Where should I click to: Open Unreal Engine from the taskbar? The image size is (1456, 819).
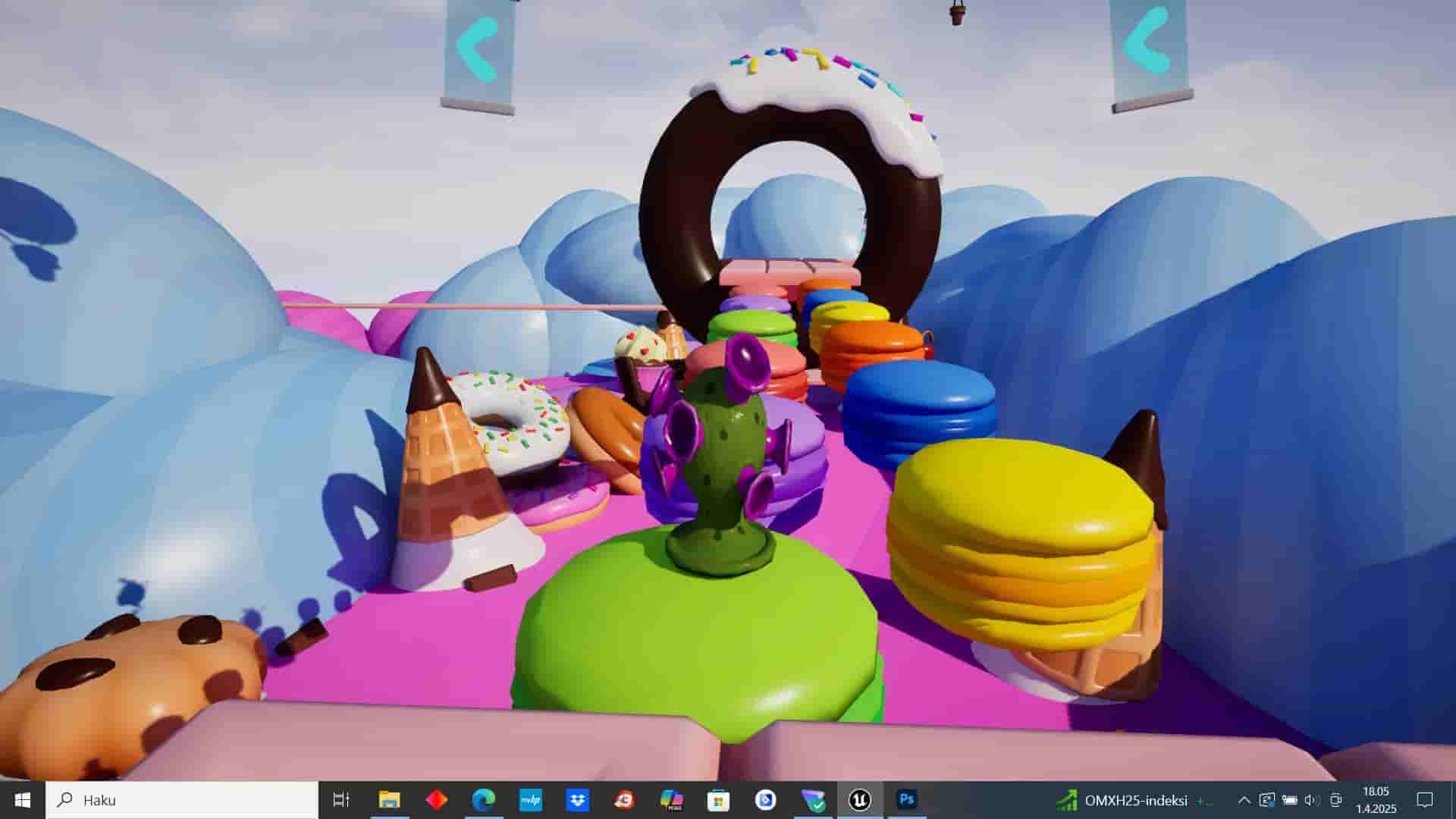coord(859,800)
